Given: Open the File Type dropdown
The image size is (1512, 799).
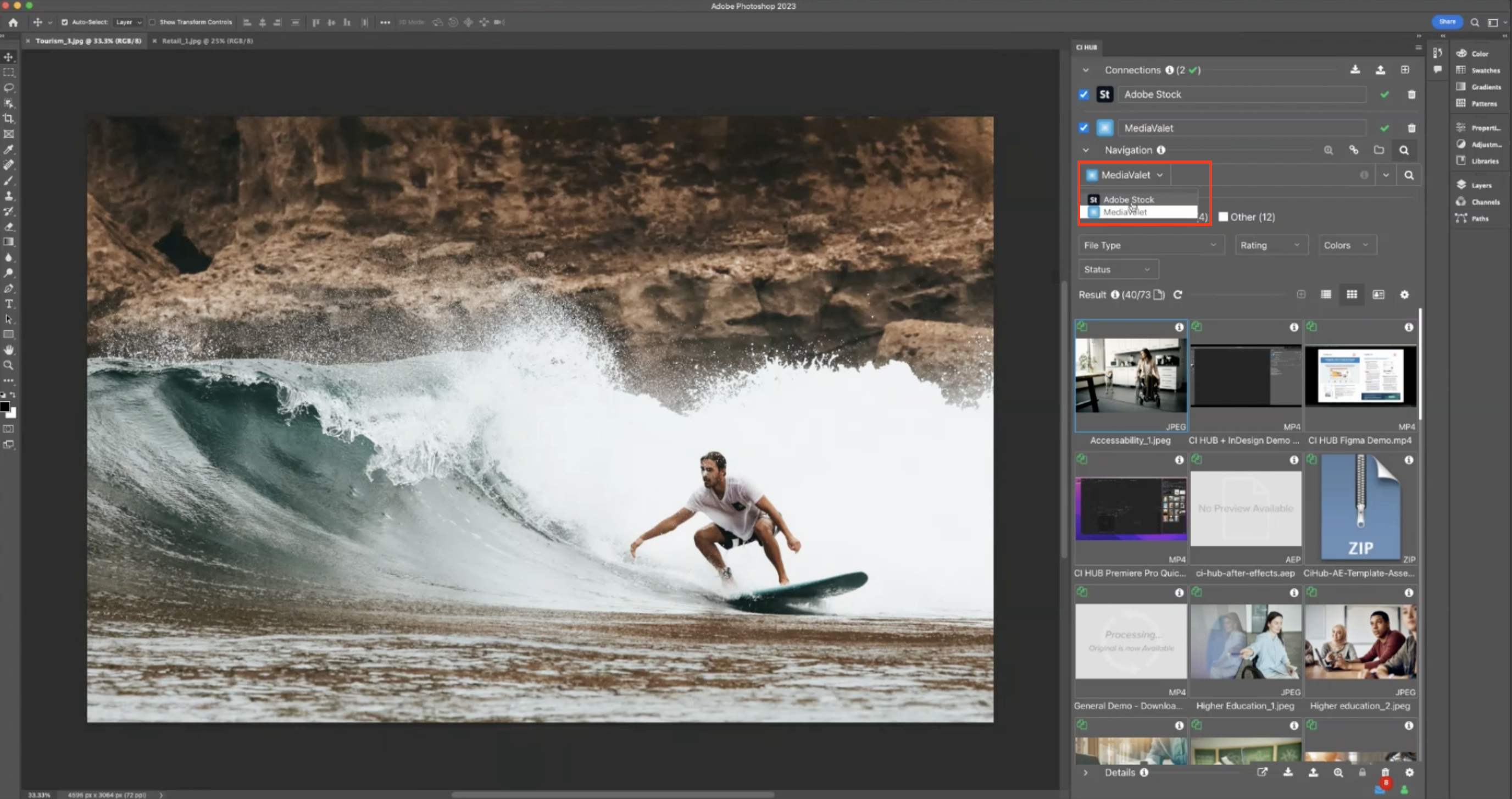Looking at the screenshot, I should coord(1151,246).
